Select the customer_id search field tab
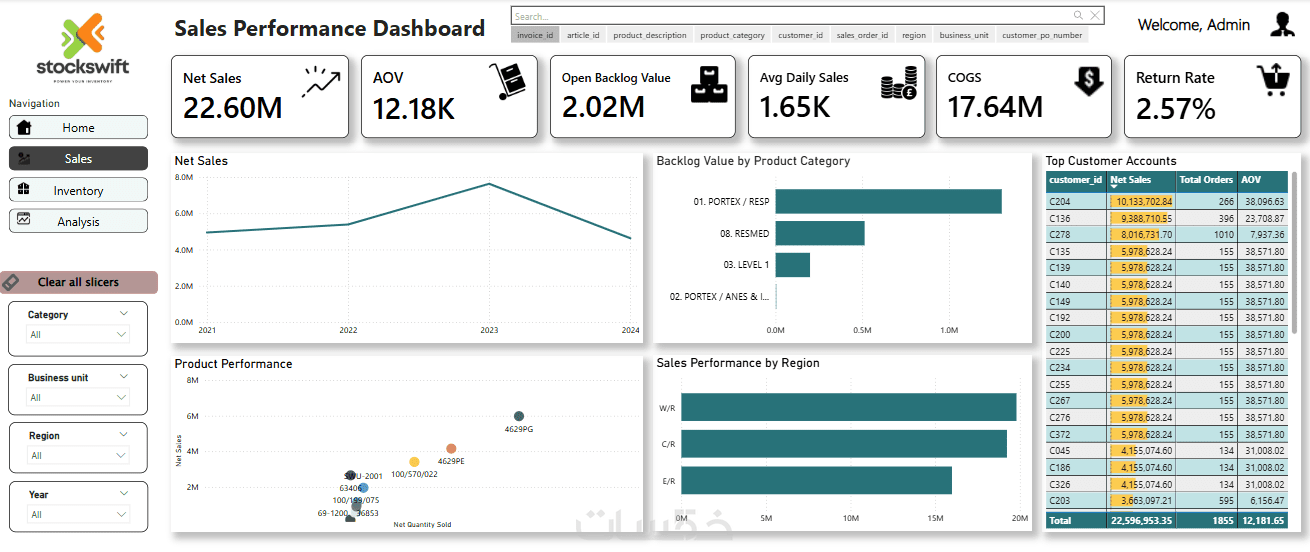 point(801,35)
